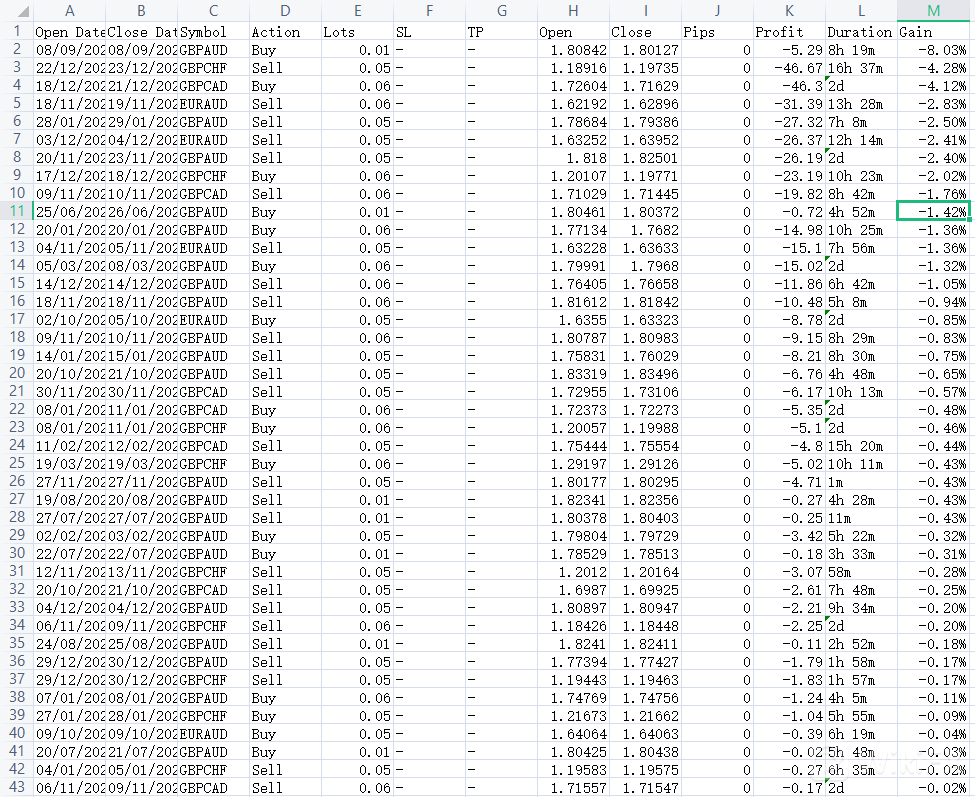Select the duration cell showing 58m

861,572
